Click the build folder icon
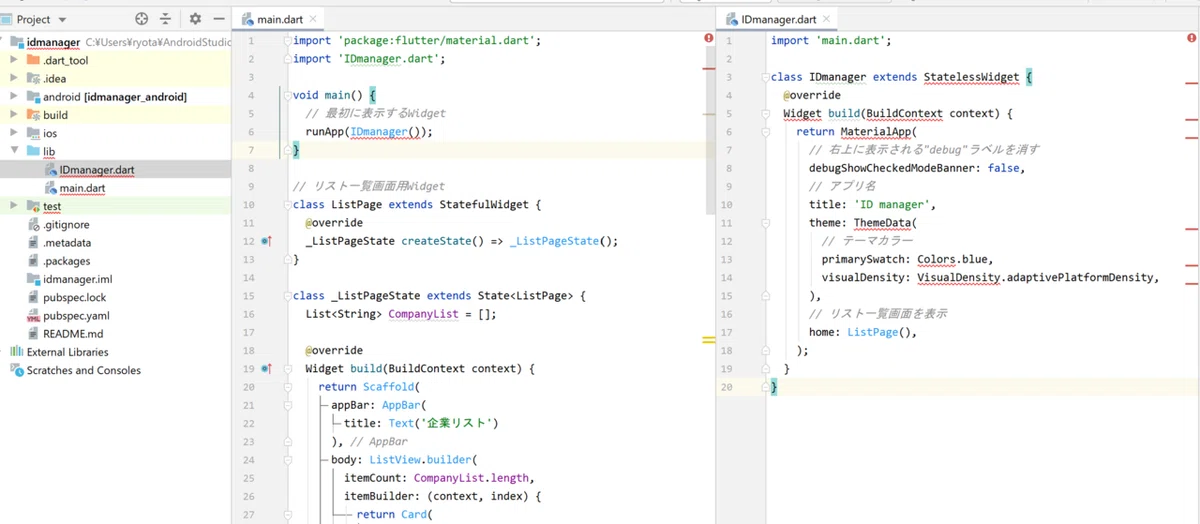The height and width of the screenshot is (524, 1200). [x=33, y=115]
